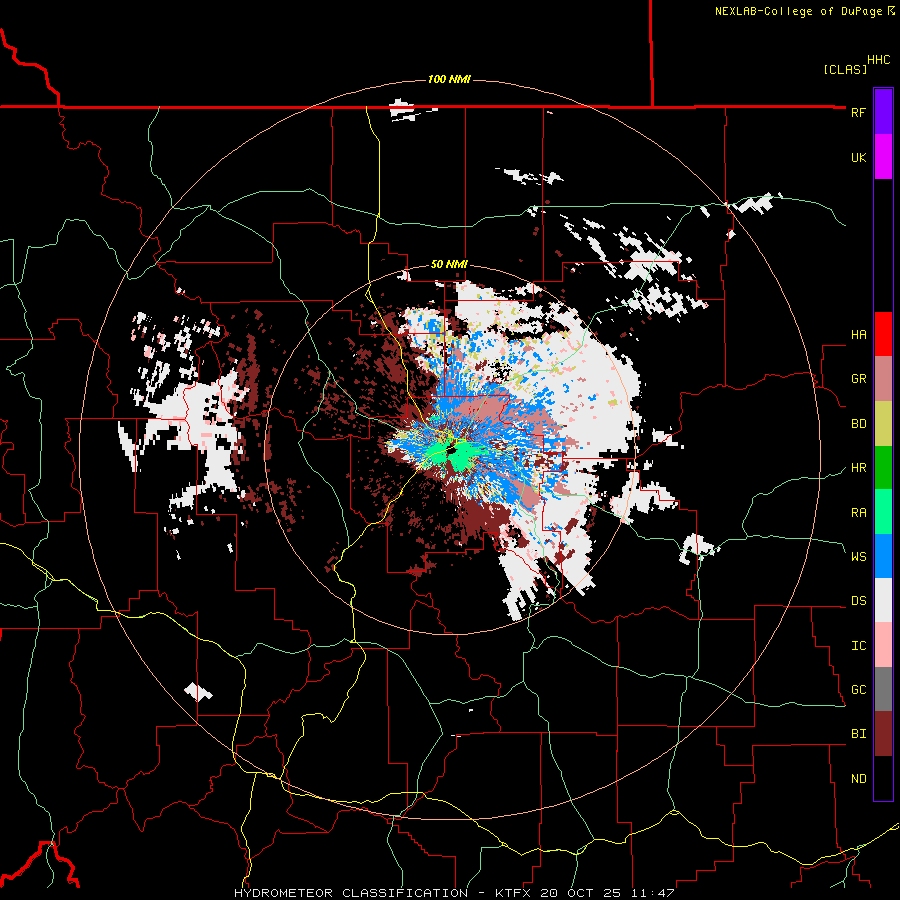
Task: Click the HR legend label
Action: [858, 468]
